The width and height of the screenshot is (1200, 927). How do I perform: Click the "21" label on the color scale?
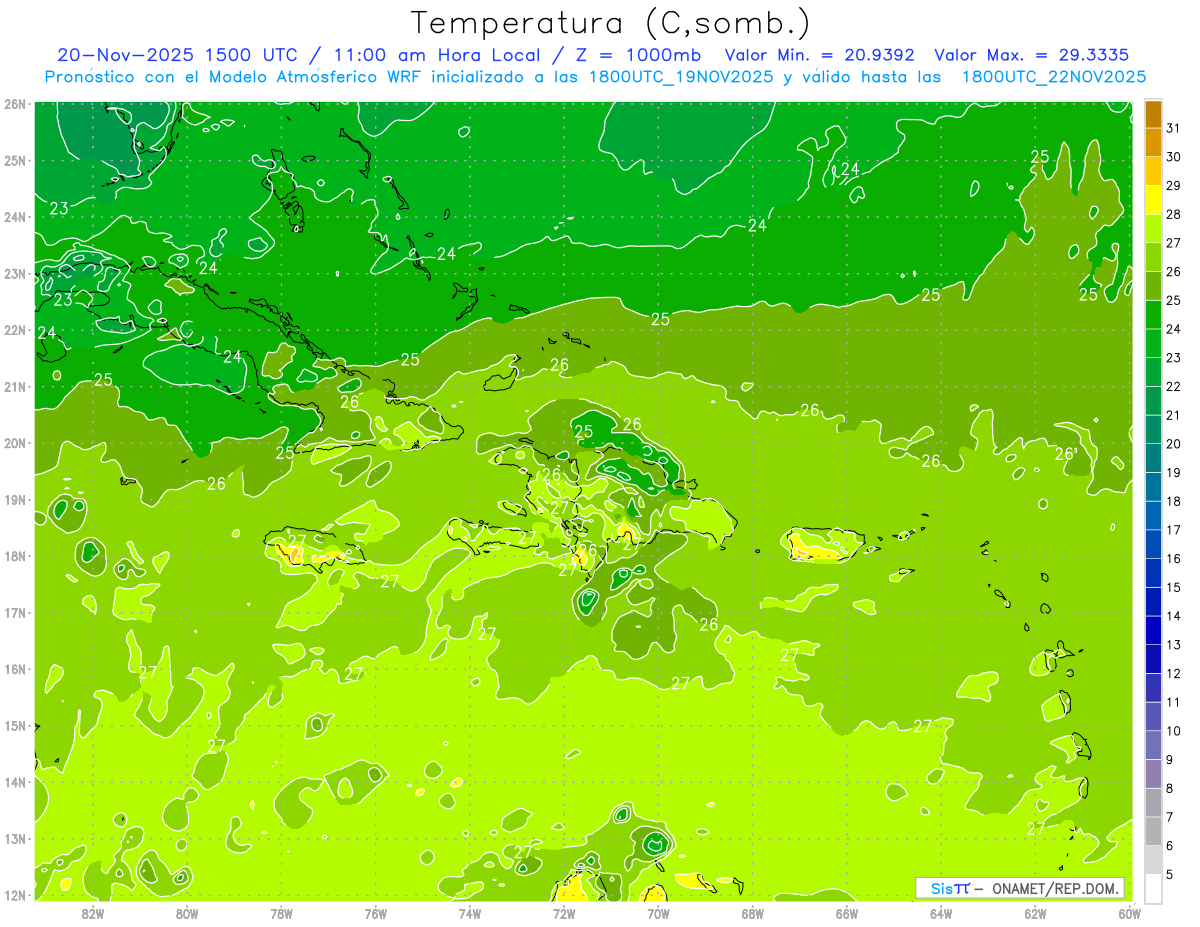click(x=1173, y=415)
